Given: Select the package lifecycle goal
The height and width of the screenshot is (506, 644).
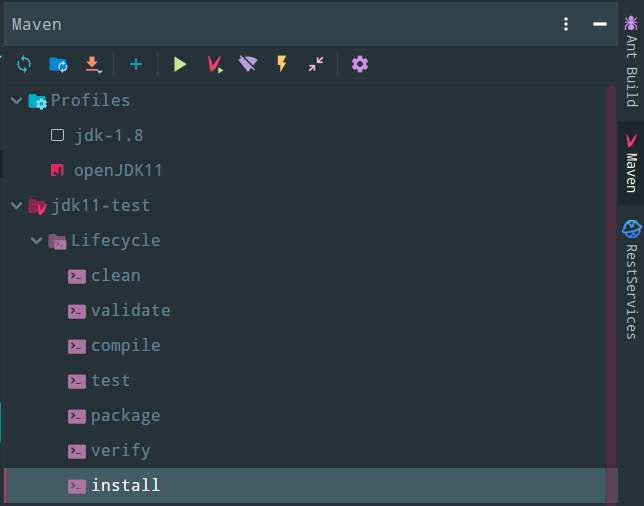Looking at the screenshot, I should (310, 416).
